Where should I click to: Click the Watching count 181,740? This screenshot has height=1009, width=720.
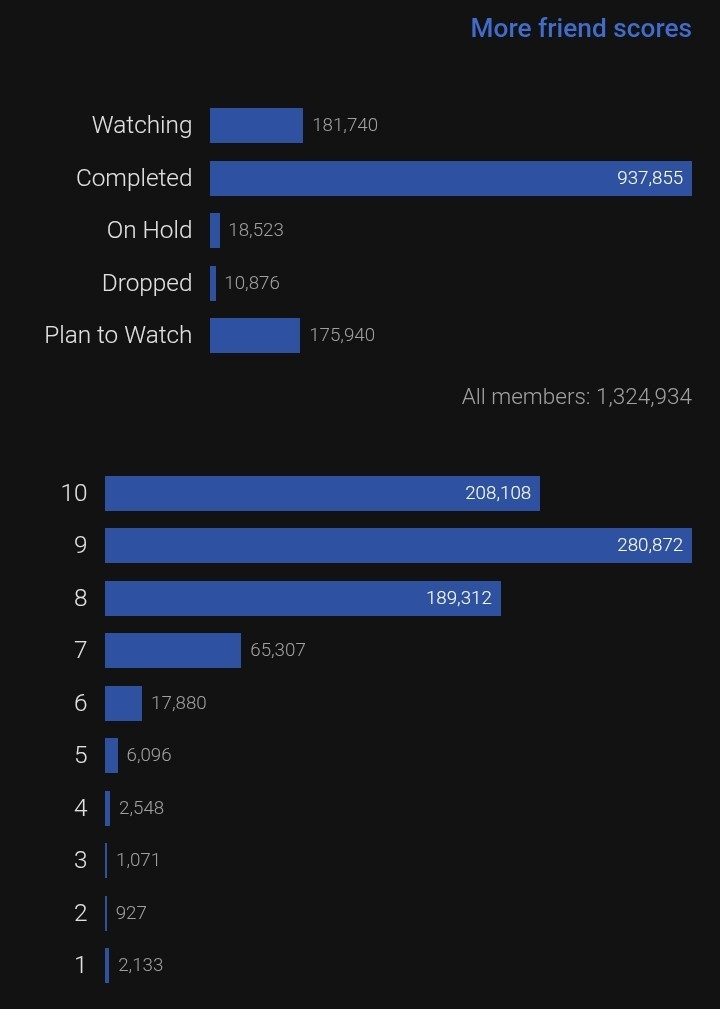(345, 125)
